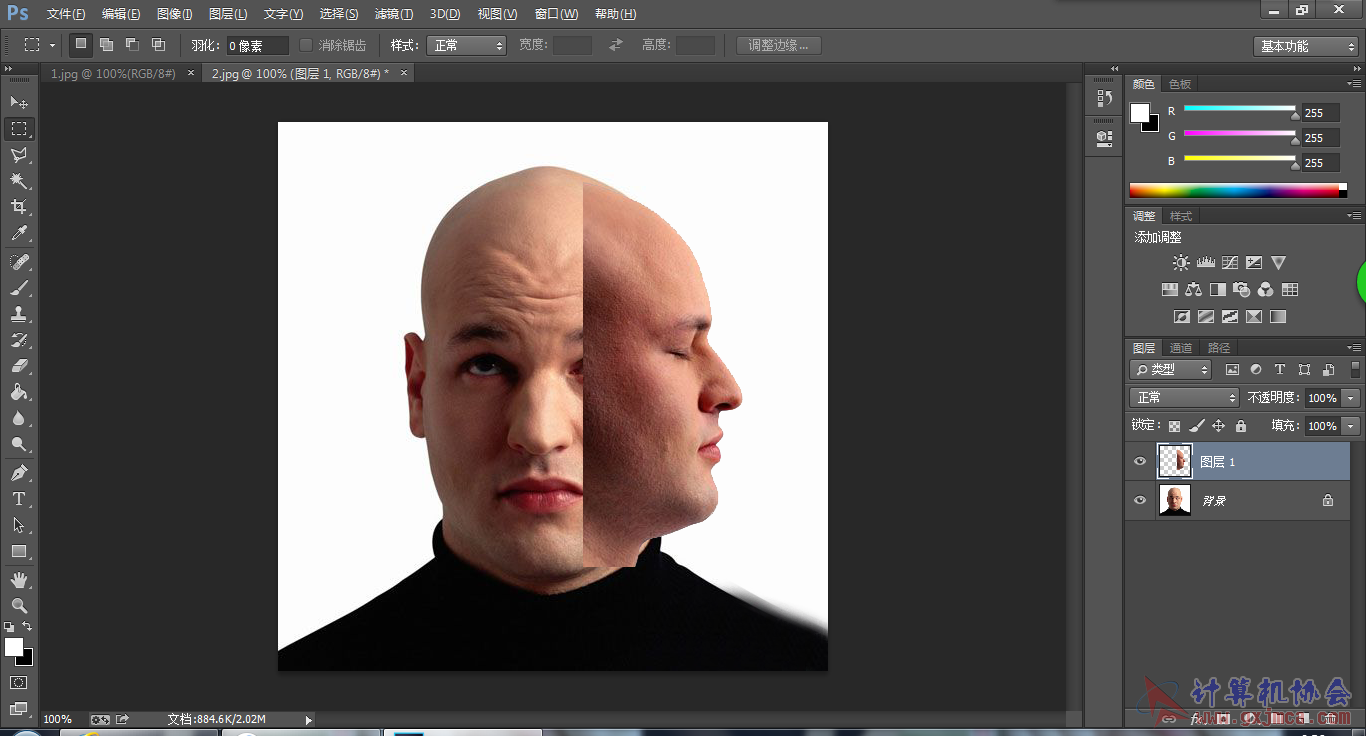The image size is (1366, 736).
Task: Choose Intersect with selection mode
Action: point(158,45)
